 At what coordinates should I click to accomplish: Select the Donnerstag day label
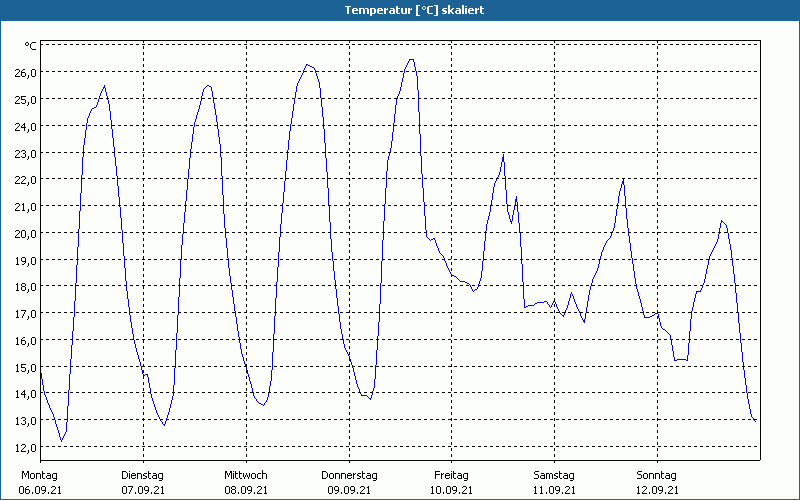349,476
